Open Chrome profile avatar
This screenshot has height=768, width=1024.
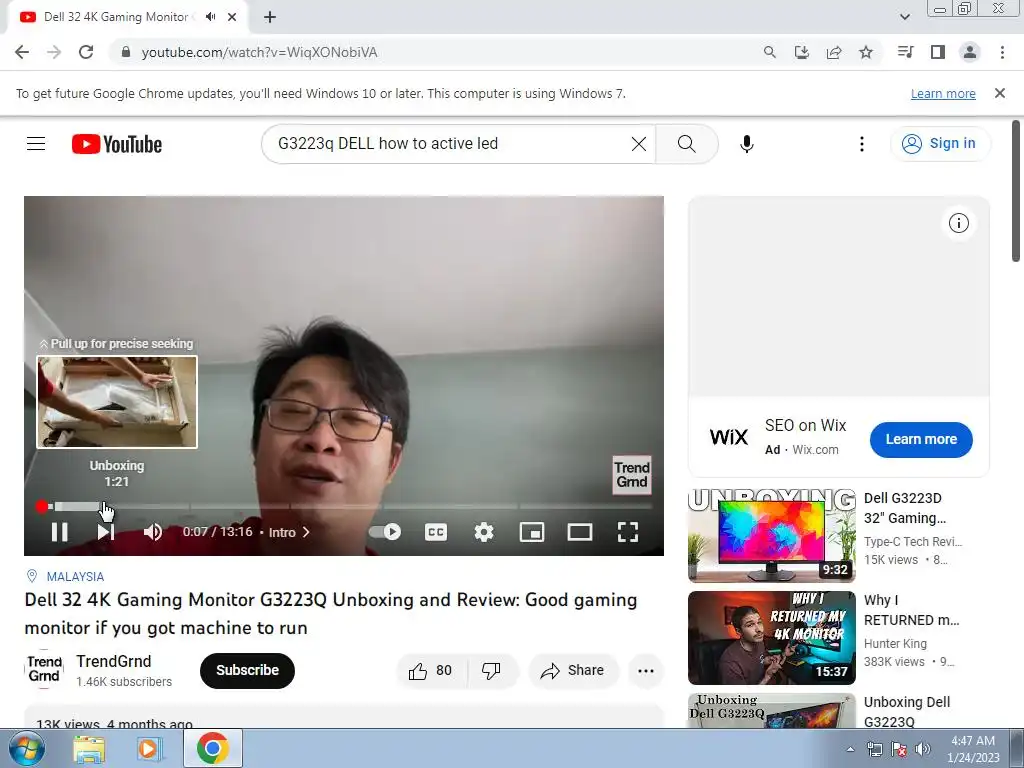[970, 52]
